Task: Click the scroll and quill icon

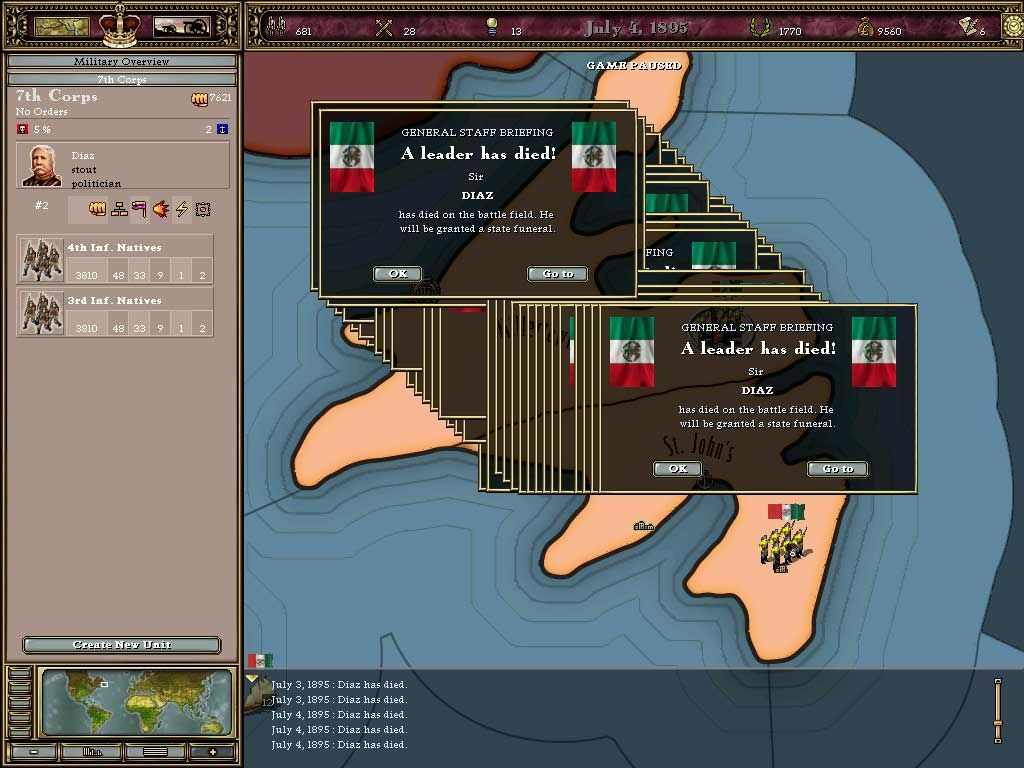Action: pyautogui.click(x=967, y=27)
